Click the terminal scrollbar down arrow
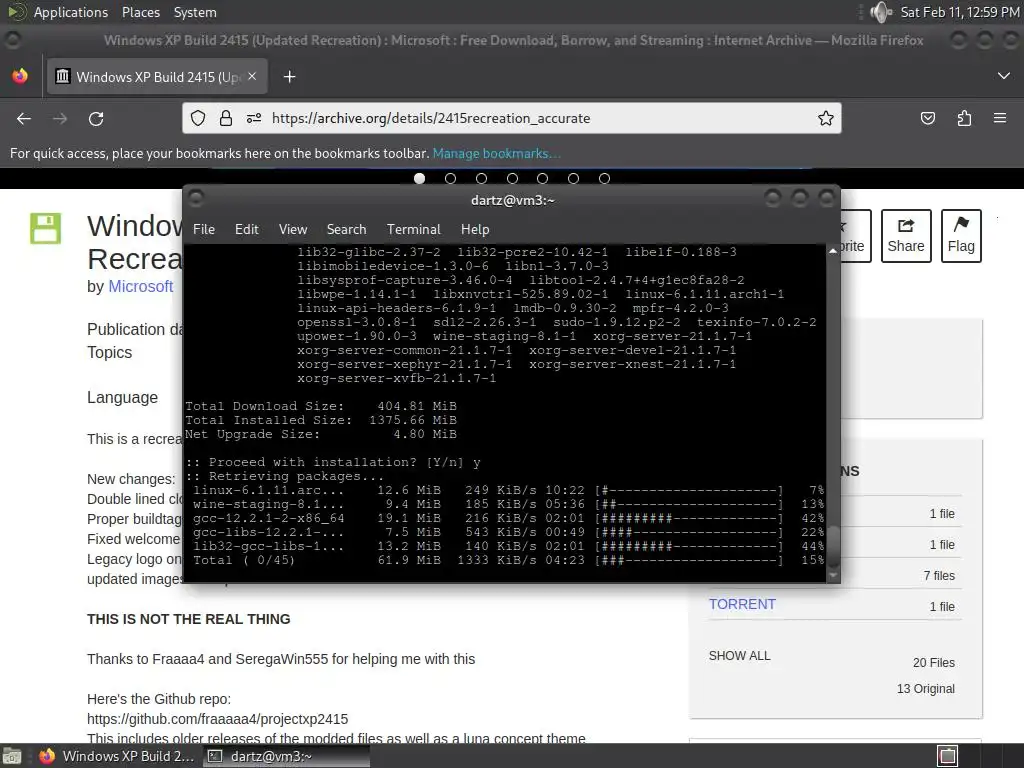This screenshot has width=1024, height=768. pyautogui.click(x=833, y=575)
